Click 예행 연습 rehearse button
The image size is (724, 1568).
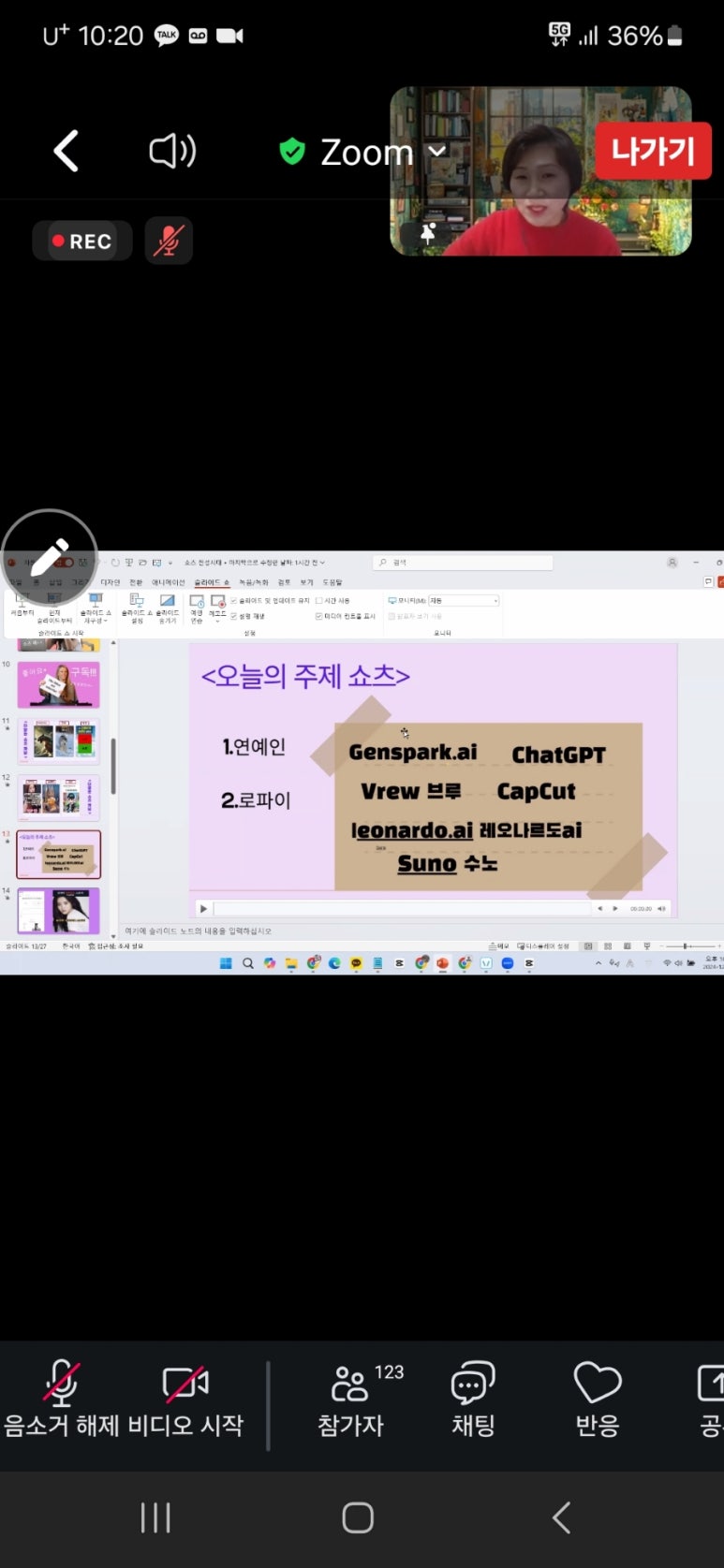197,608
